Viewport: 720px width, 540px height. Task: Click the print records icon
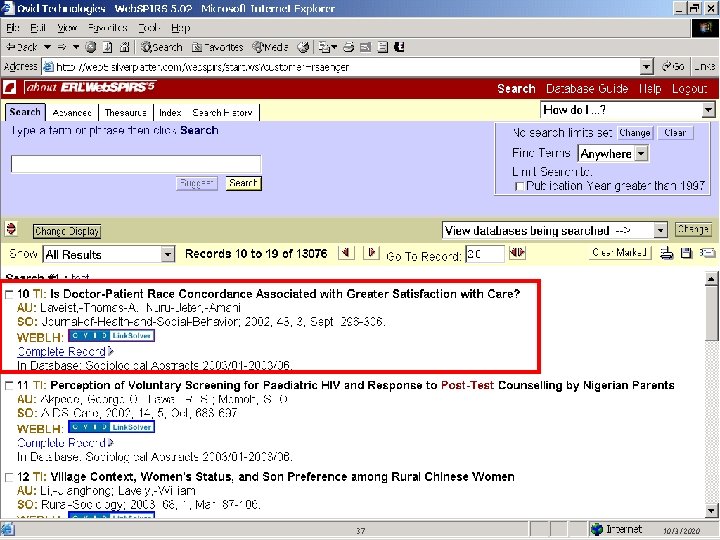[667, 253]
